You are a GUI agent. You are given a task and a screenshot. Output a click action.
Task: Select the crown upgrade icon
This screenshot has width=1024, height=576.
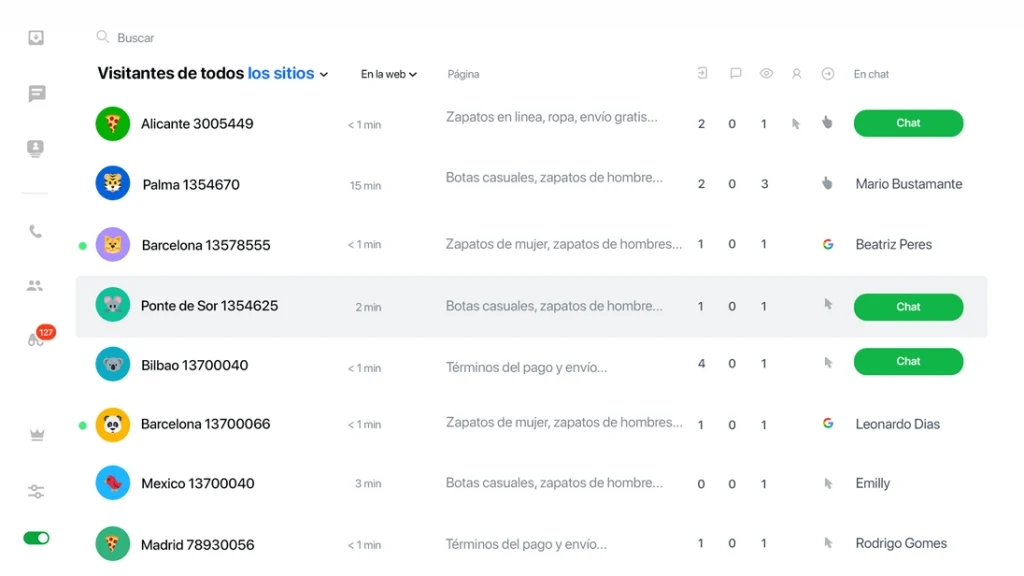point(35,435)
